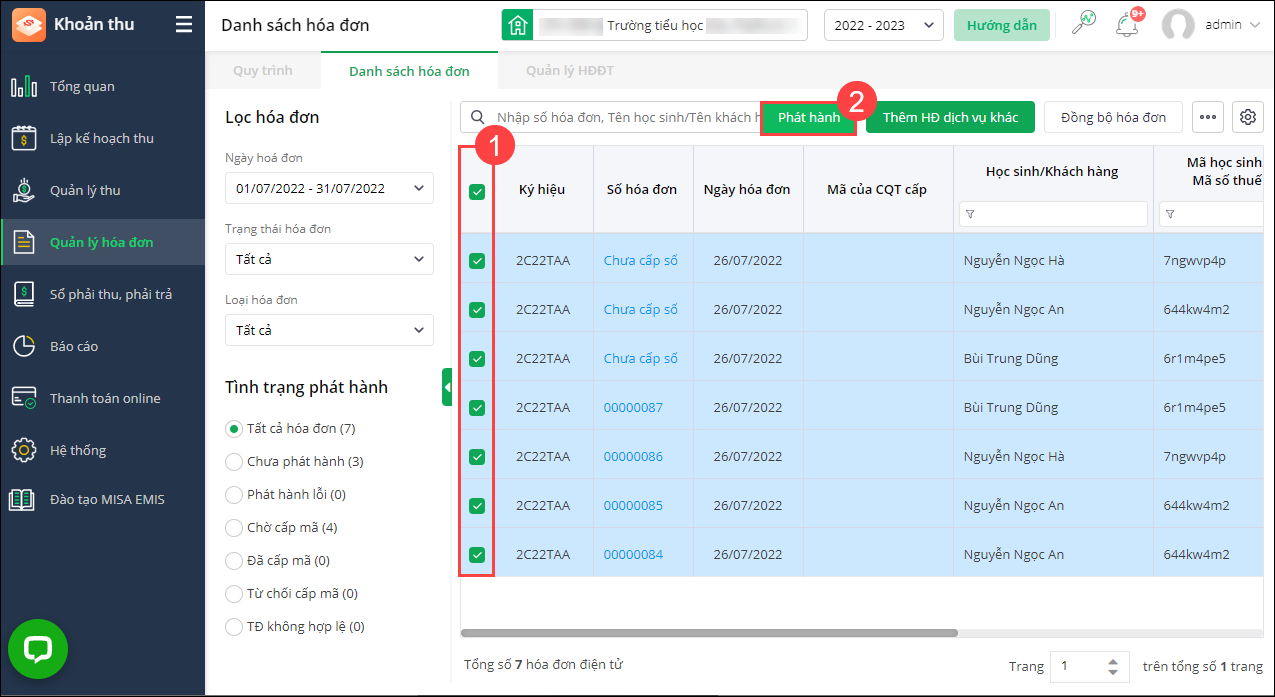
Task: Open the three-dot more options button
Action: pos(1207,118)
